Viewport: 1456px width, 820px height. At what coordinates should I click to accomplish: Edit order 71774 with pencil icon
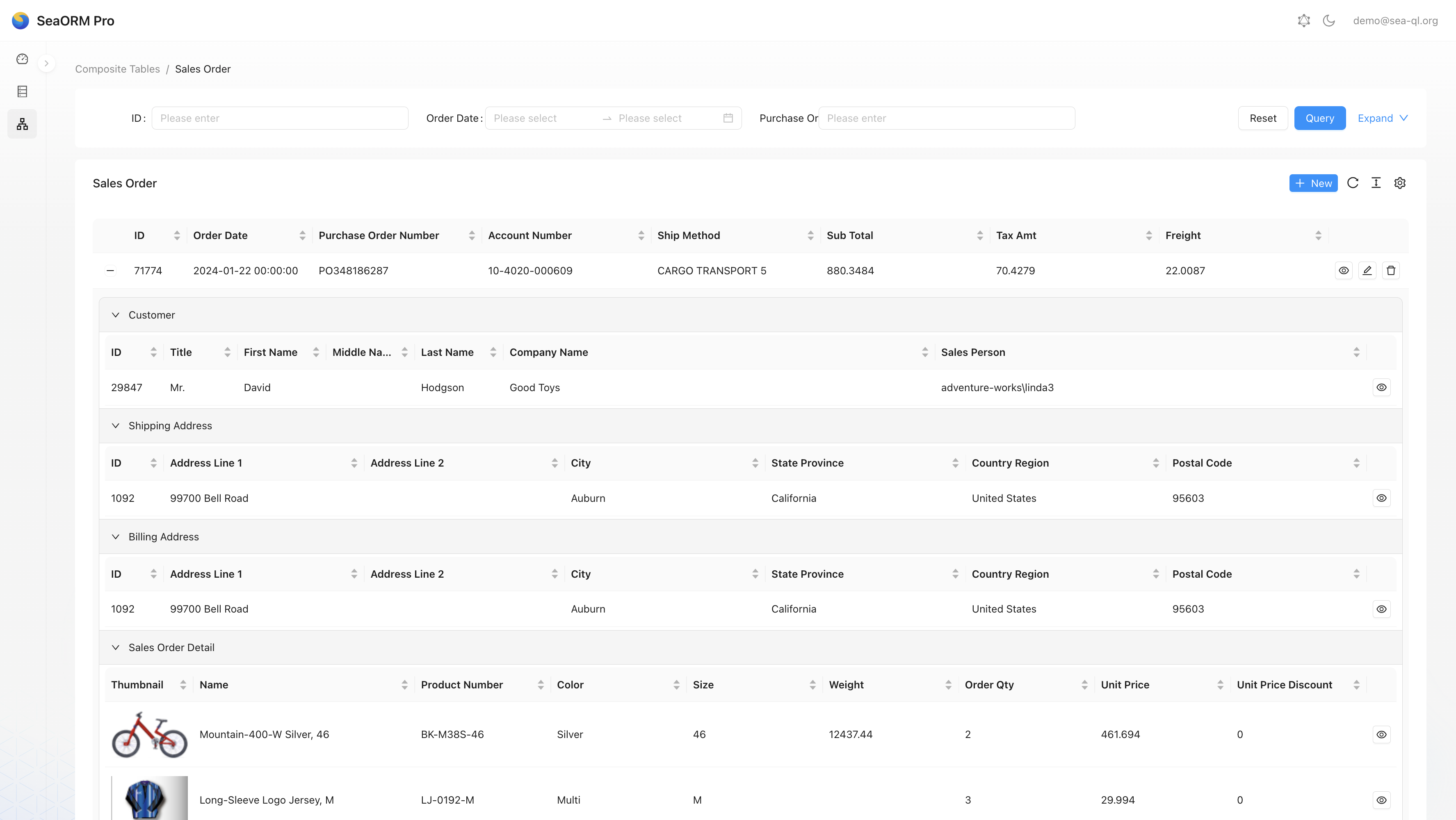(1367, 271)
